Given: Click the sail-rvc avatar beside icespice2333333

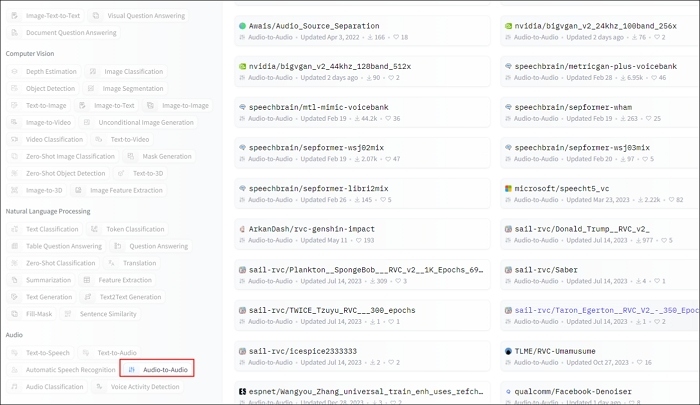Looking at the screenshot, I should pos(243,351).
